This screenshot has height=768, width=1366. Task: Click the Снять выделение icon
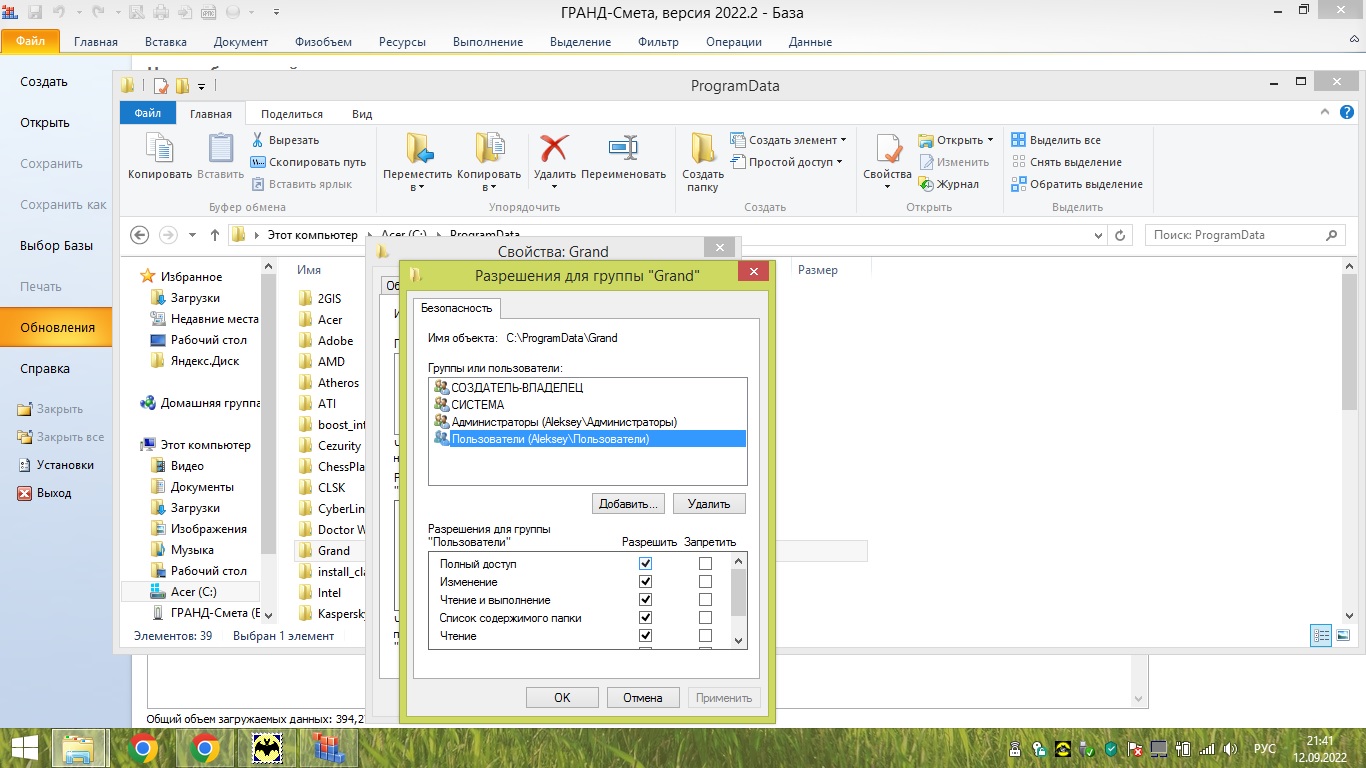tap(1018, 162)
